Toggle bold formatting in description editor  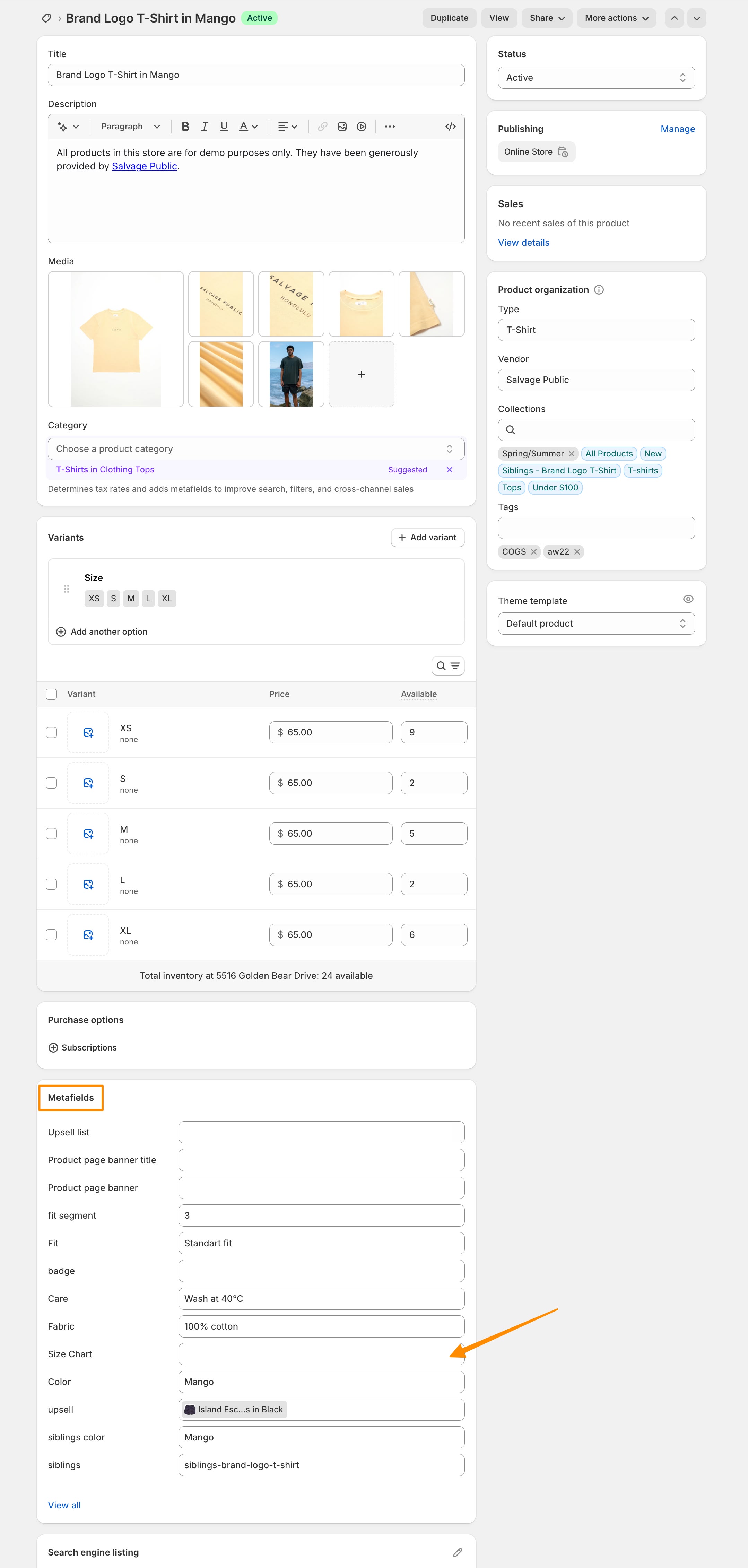click(186, 127)
